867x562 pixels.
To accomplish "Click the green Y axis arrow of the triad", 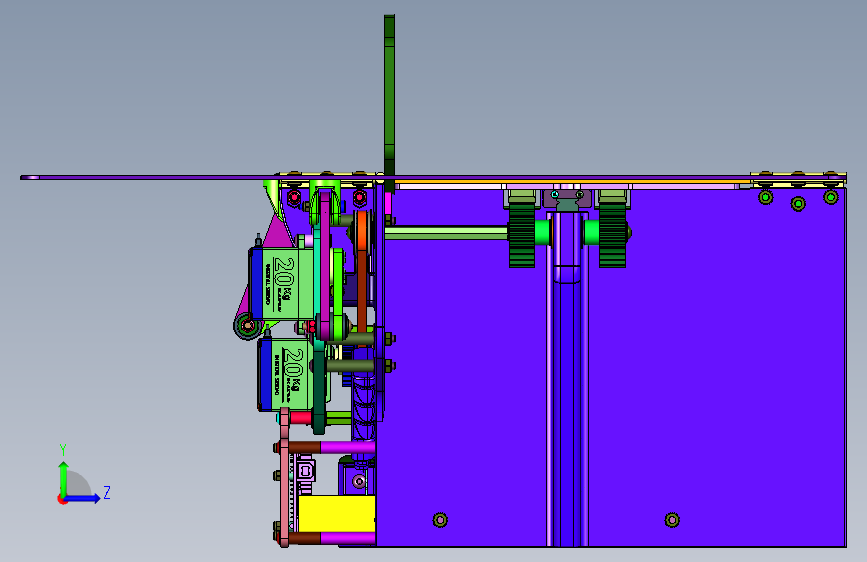I will click(63, 478).
